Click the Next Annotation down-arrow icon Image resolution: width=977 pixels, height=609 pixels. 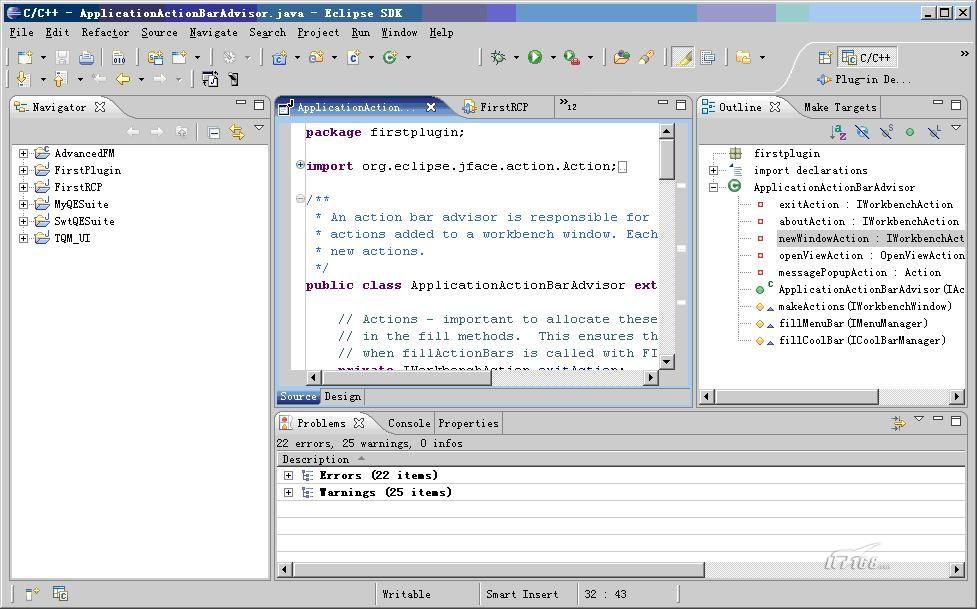(23, 79)
